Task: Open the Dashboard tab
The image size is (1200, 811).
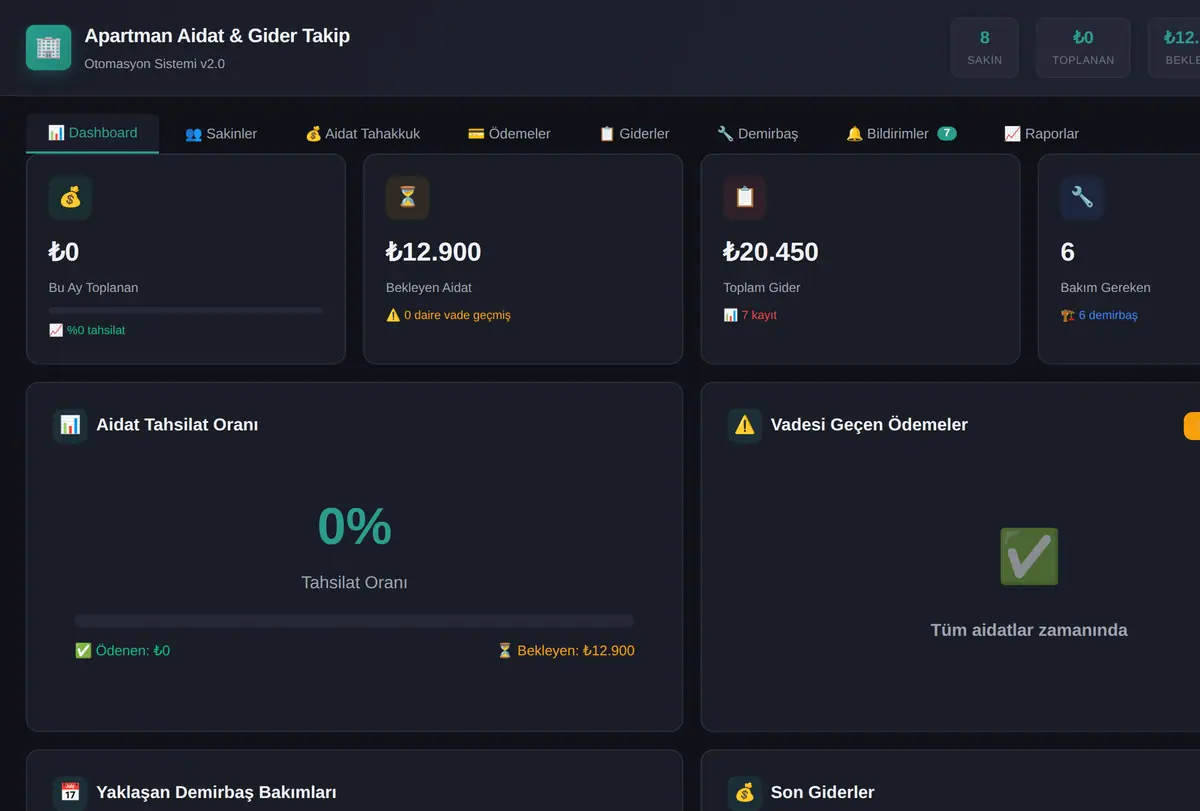Action: pyautogui.click(x=93, y=133)
